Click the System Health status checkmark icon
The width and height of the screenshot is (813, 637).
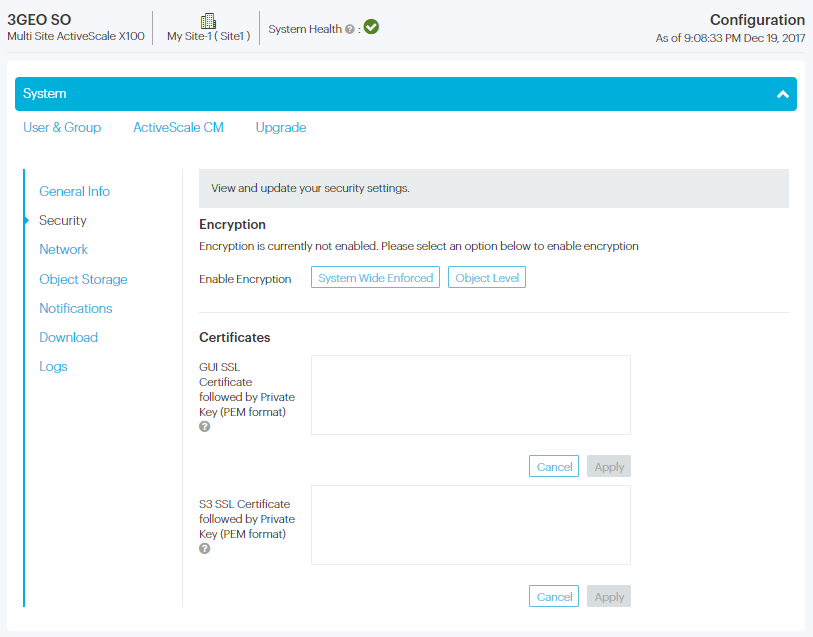[370, 27]
